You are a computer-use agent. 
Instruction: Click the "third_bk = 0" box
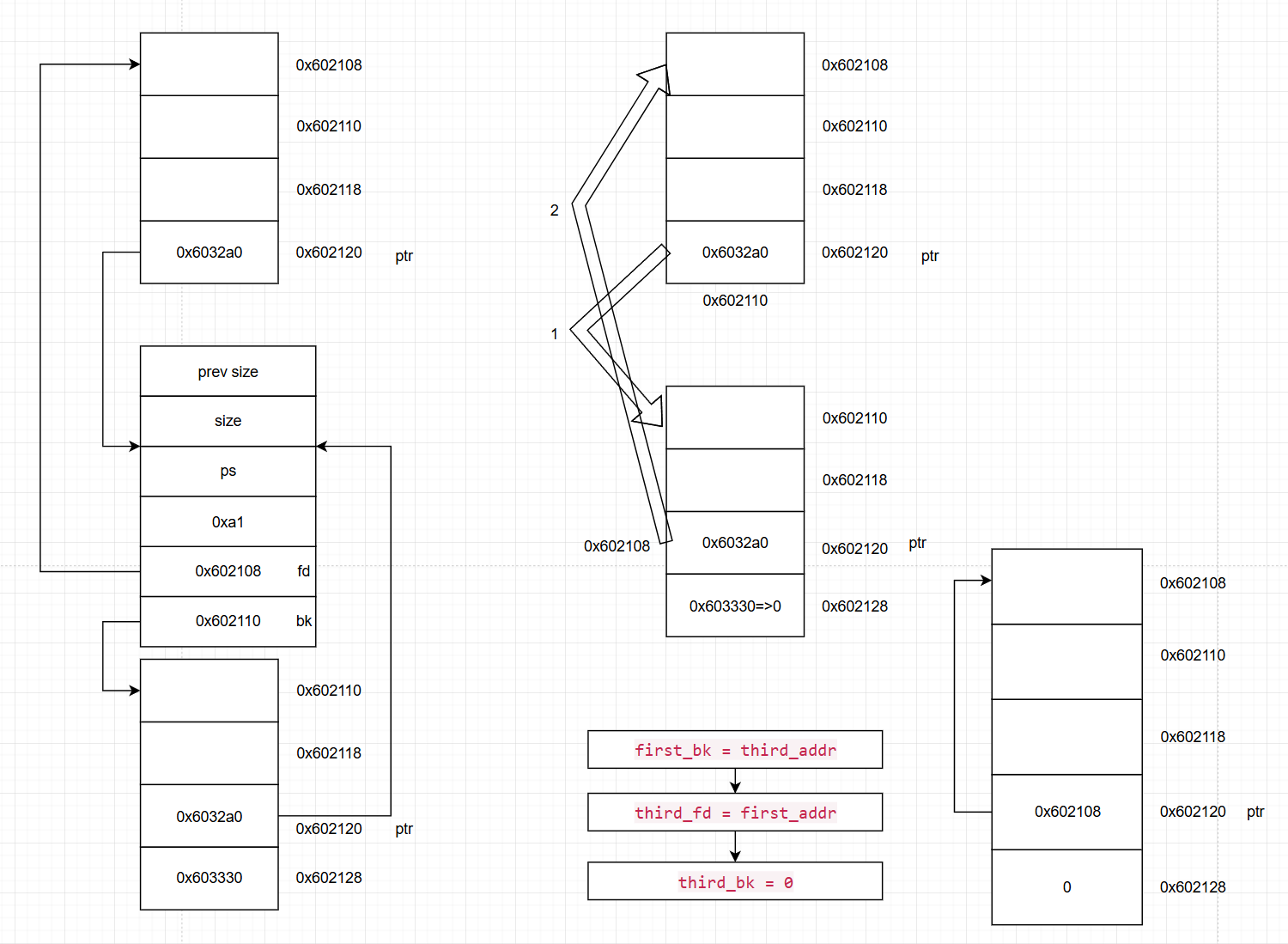pyautogui.click(x=735, y=881)
